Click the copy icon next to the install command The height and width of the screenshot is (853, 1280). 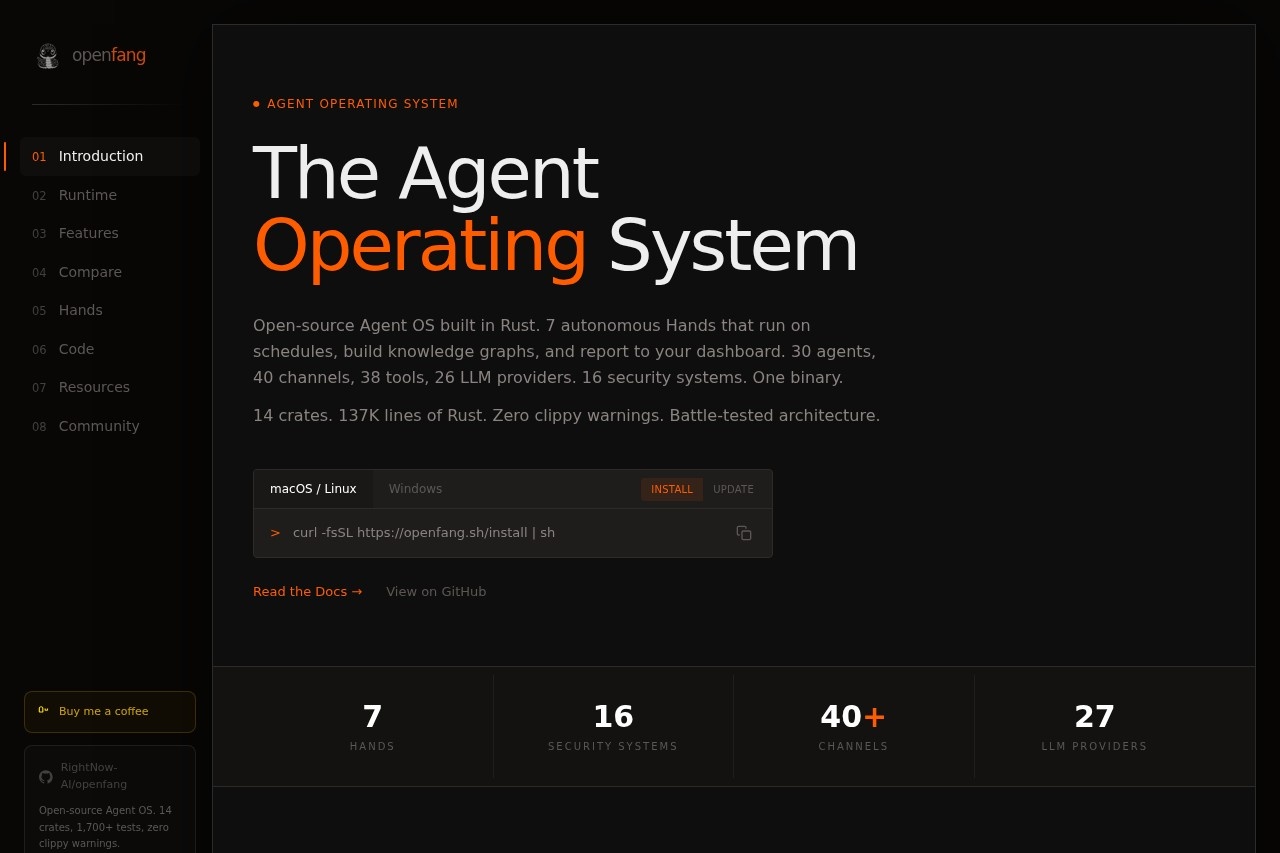[x=744, y=533]
